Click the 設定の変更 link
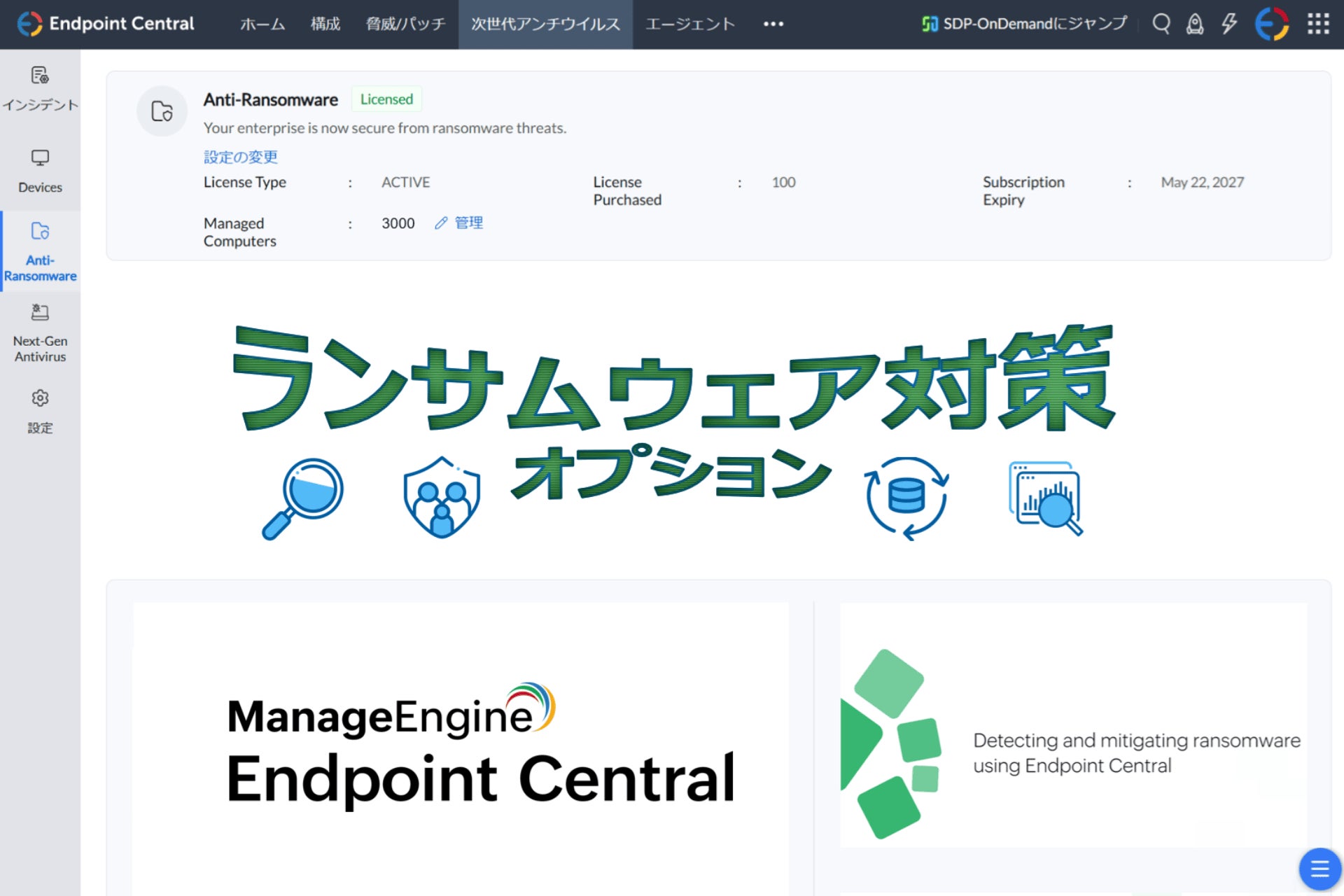Viewport: 1344px width, 896px height. coord(240,157)
